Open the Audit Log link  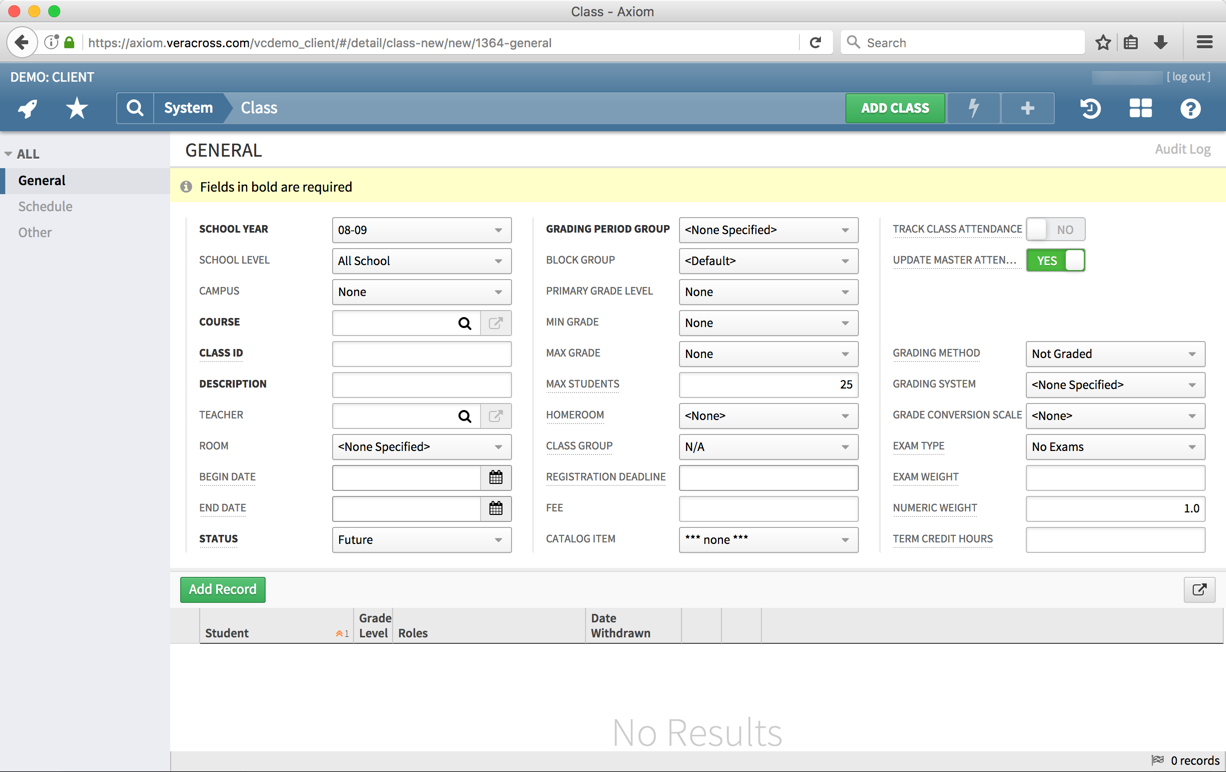pos(1183,149)
